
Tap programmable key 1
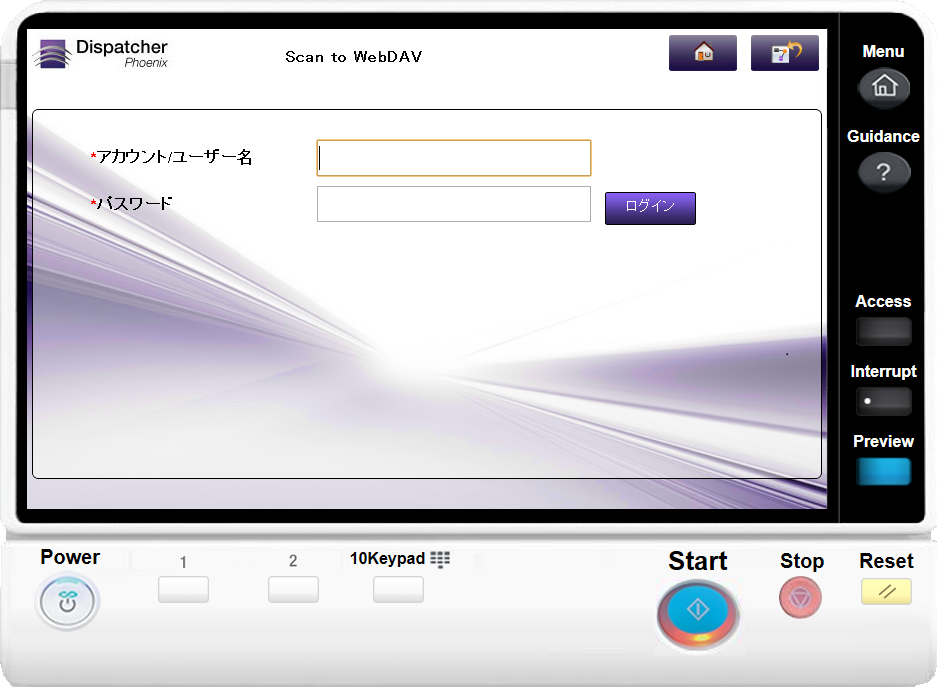183,590
